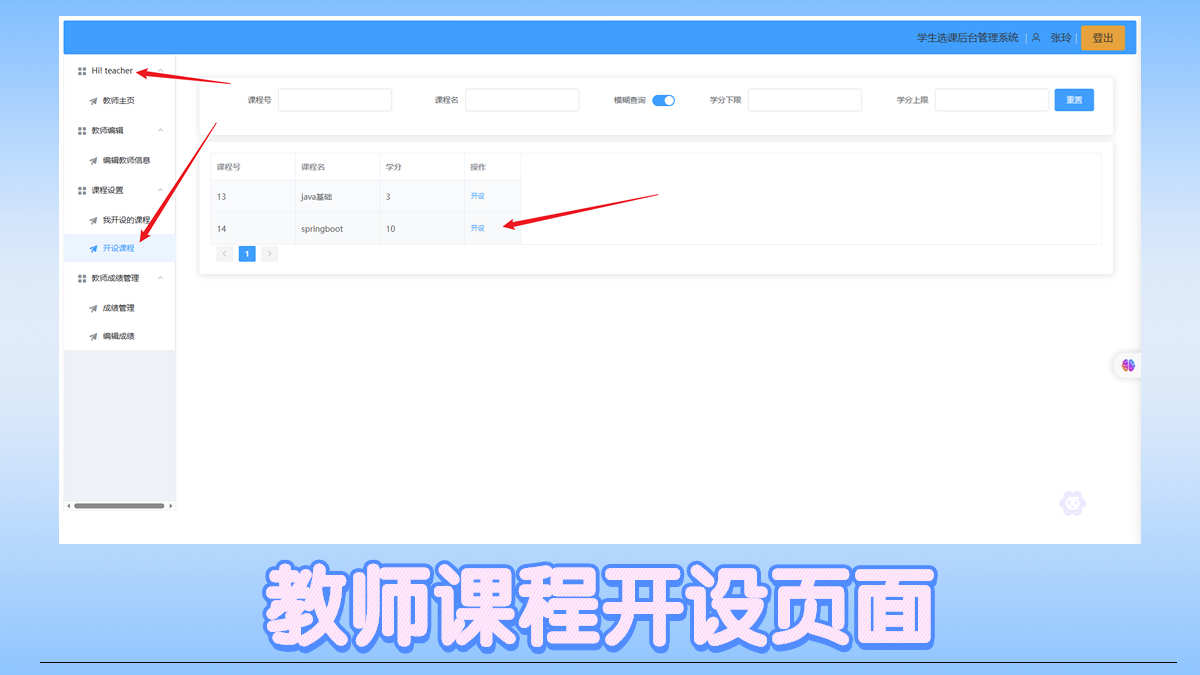Collapse the 课程设置 group chevron
Screen dimensions: 1200x675
161,190
